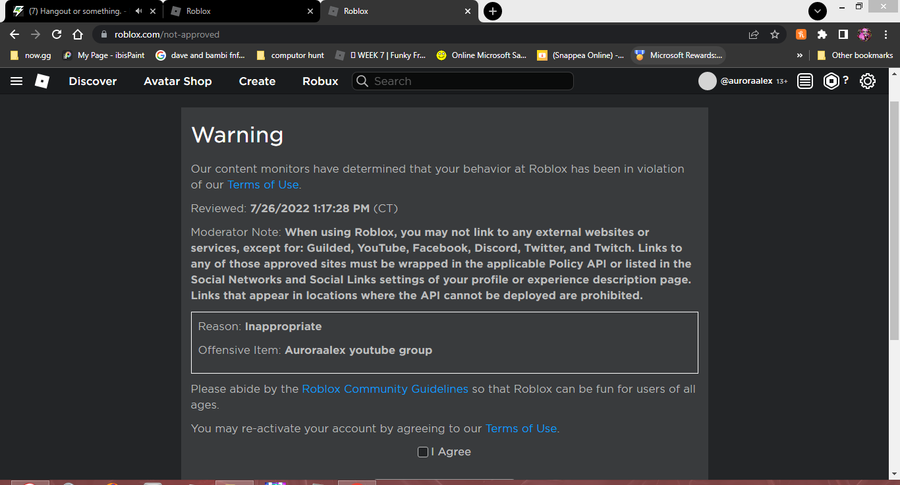This screenshot has height=485, width=900.
Task: Switch to the middle Roblox tab
Action: click(241, 11)
